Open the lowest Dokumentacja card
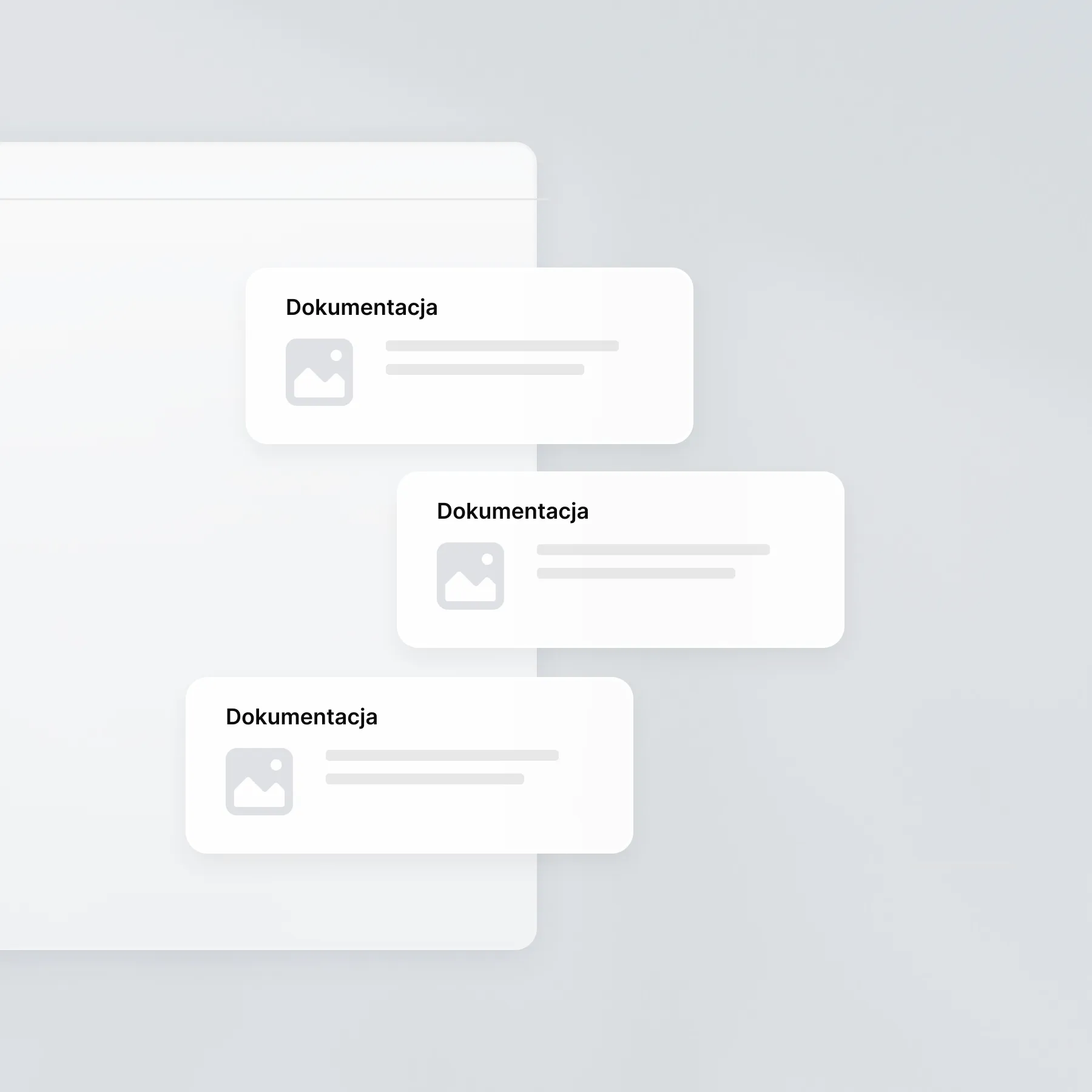Viewport: 1092px width, 1092px height. pyautogui.click(x=409, y=765)
